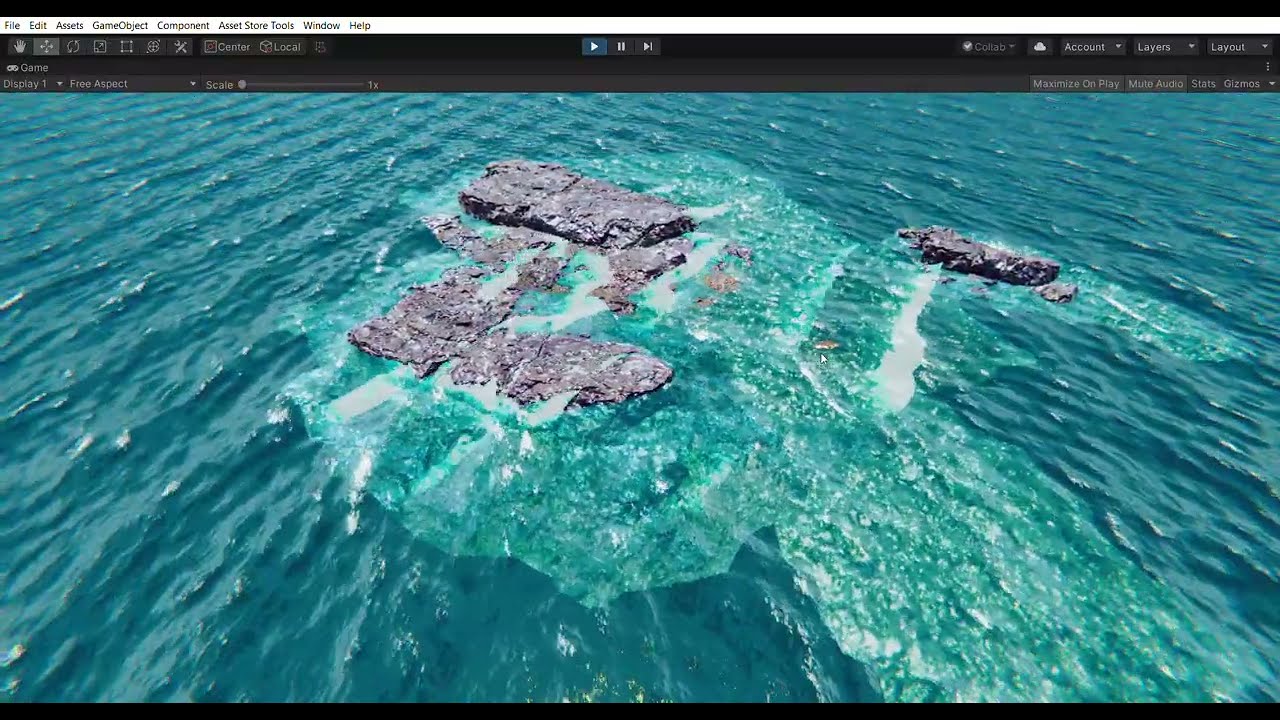Open the File menu
Screen dimensions: 1280x720
click(12, 25)
